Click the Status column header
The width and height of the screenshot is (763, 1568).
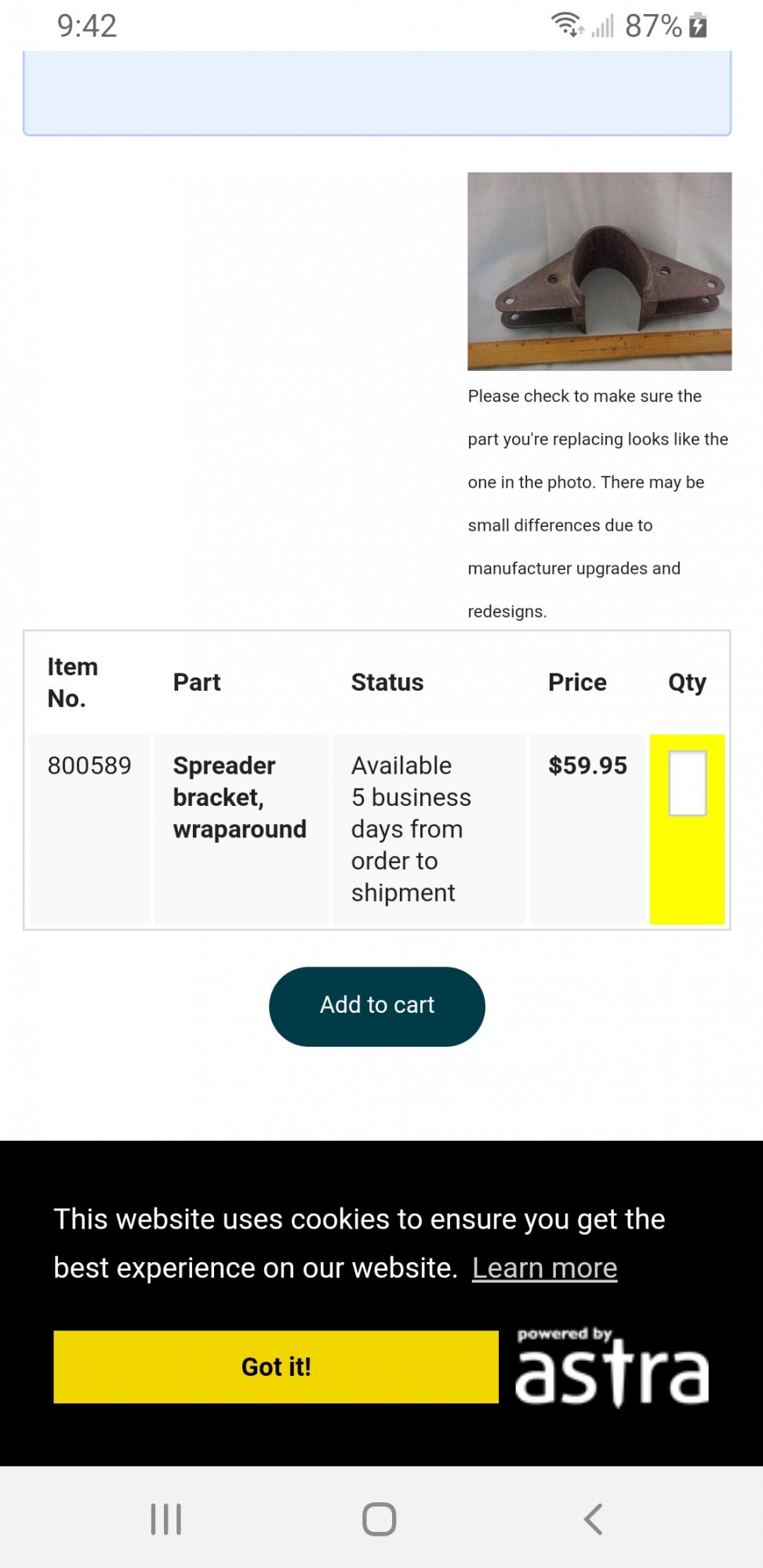387,682
